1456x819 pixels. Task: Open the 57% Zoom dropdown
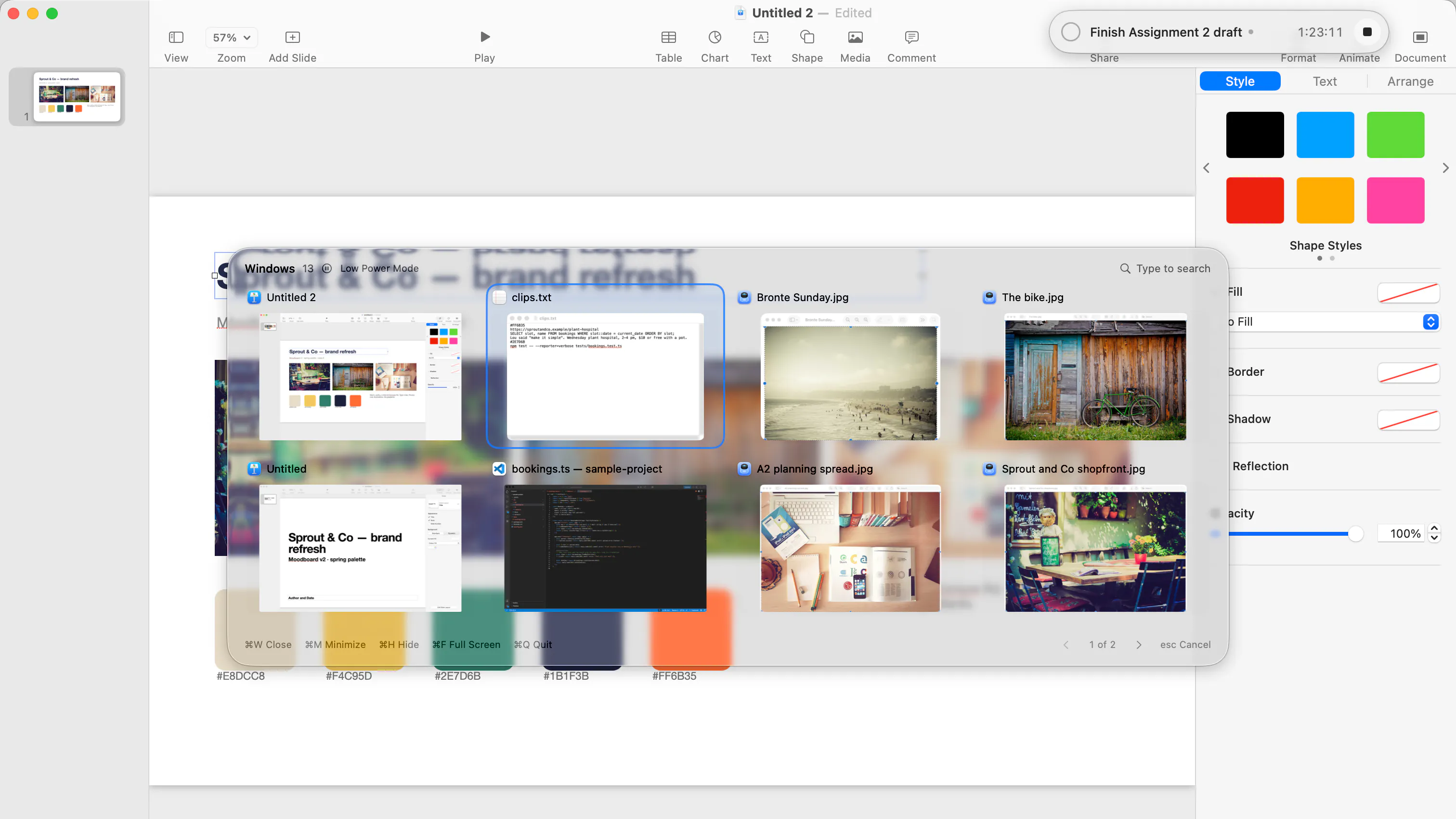(x=231, y=37)
